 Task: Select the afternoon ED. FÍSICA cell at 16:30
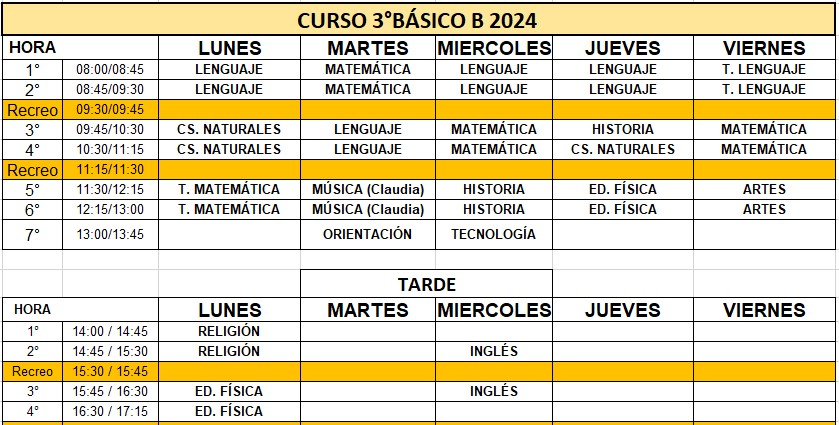230,411
